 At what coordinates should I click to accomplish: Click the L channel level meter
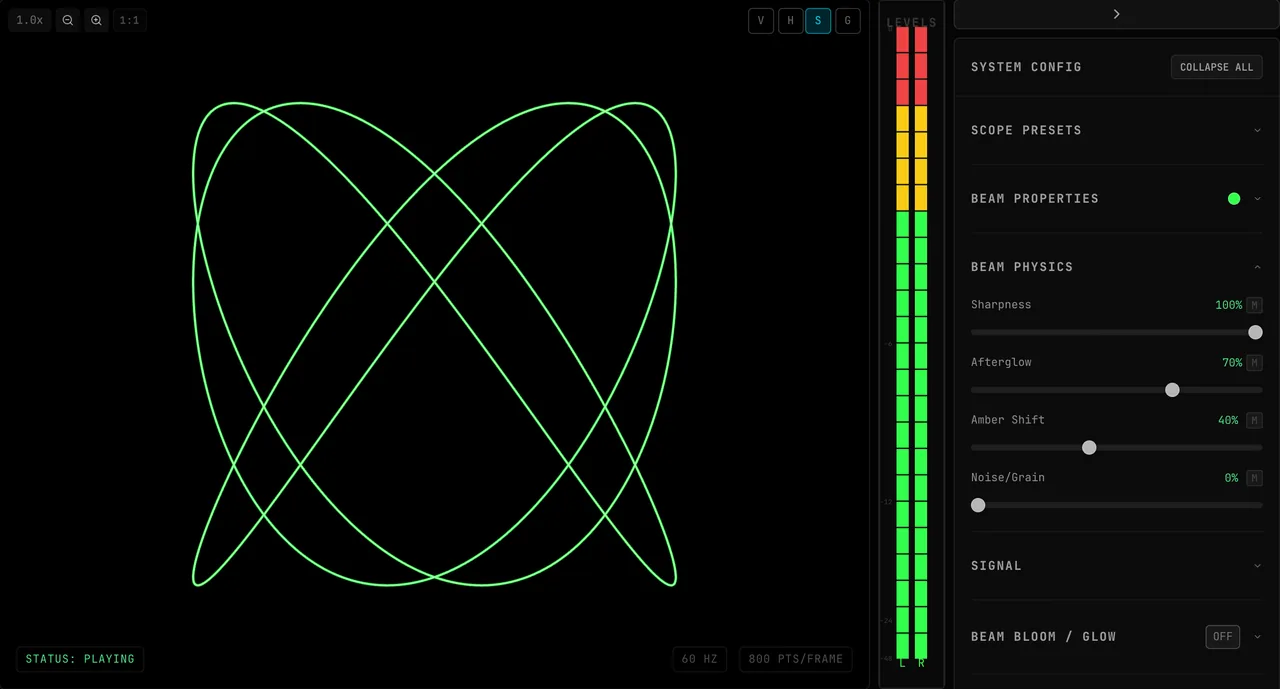coord(902,342)
